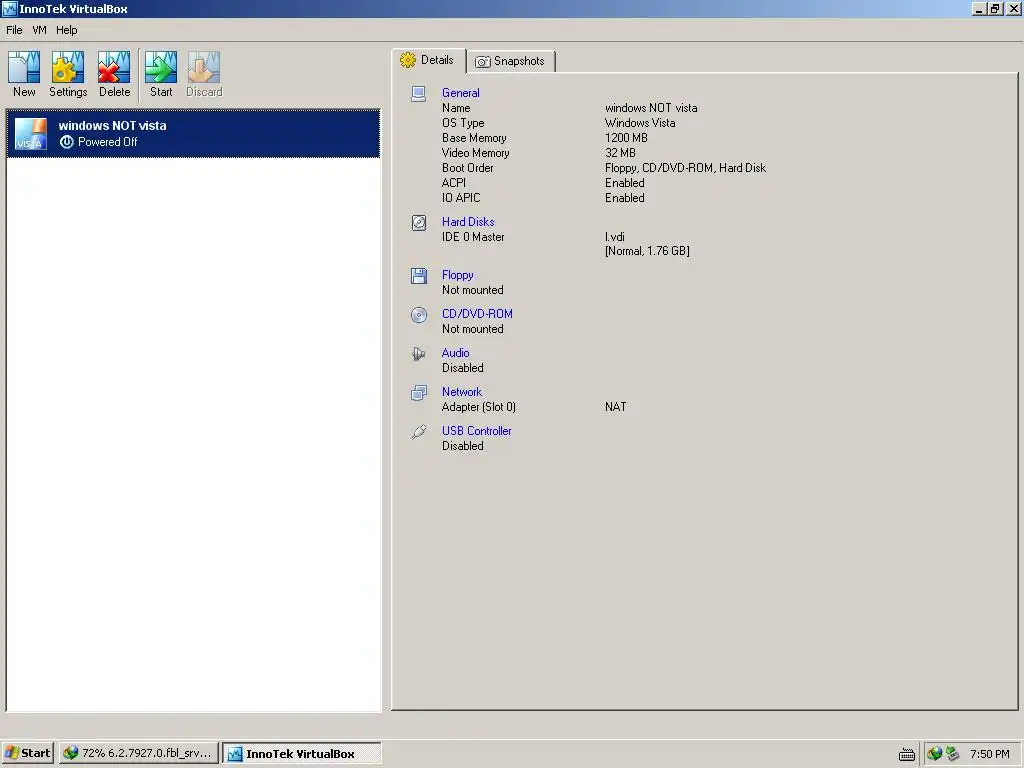Click the Powered Off status icon
The height and width of the screenshot is (768, 1024).
(x=67, y=142)
